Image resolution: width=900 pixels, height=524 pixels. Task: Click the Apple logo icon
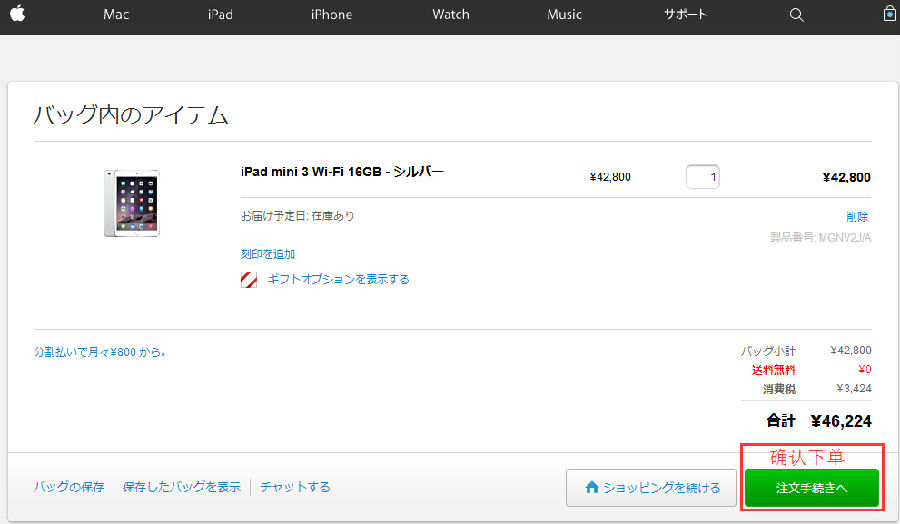[x=17, y=14]
